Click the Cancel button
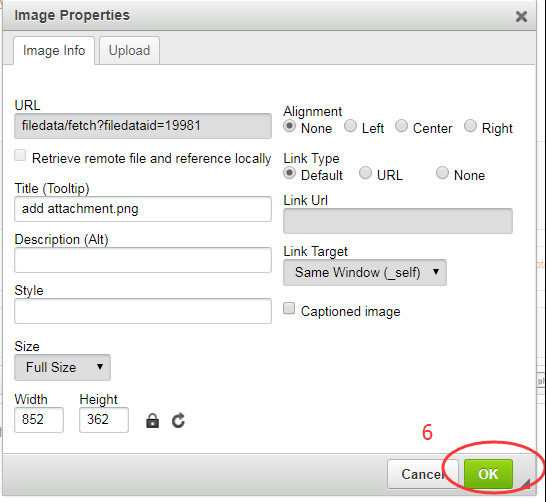546x502 pixels. [x=422, y=474]
